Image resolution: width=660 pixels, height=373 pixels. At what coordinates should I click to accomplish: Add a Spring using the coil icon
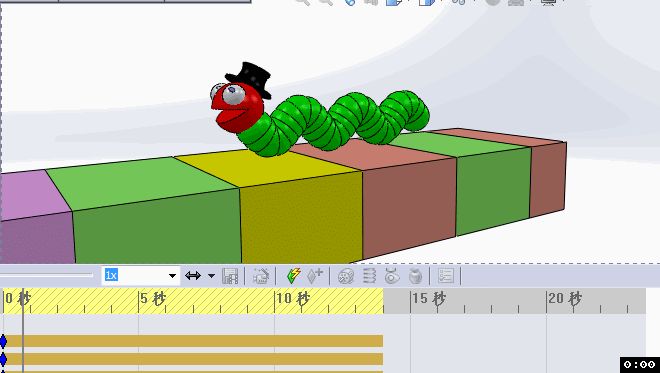pos(369,276)
